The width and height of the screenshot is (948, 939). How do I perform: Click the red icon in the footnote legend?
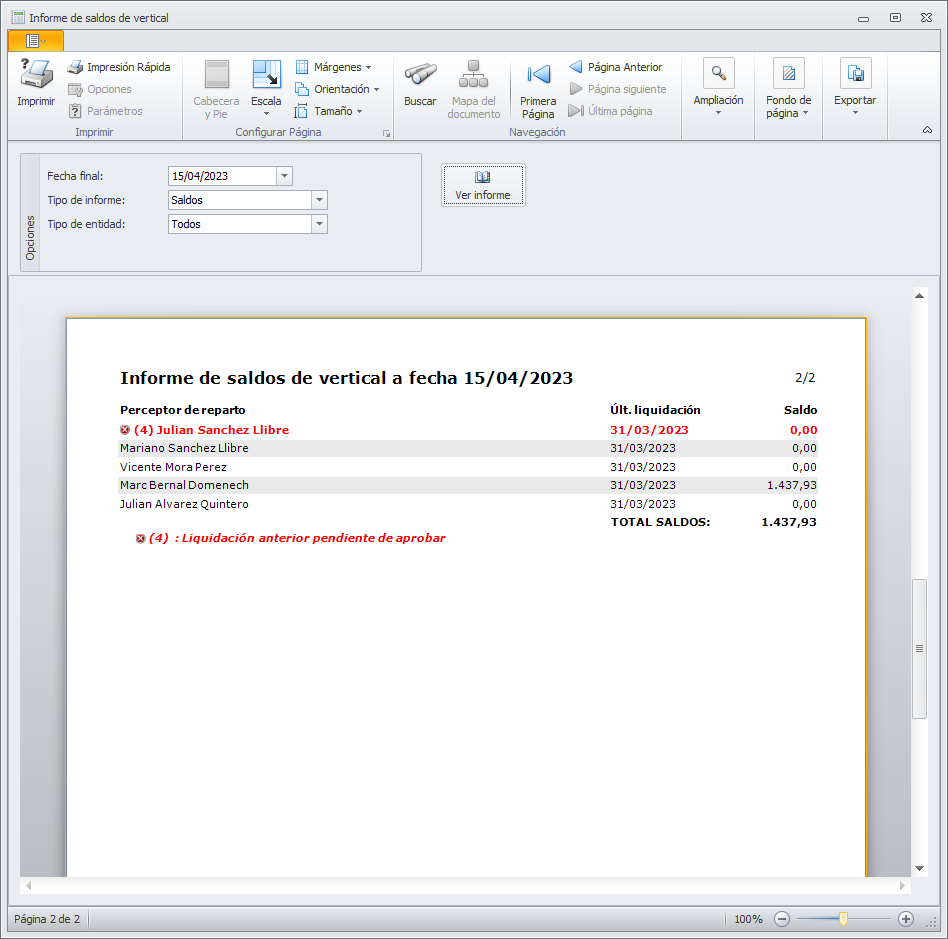click(141, 539)
